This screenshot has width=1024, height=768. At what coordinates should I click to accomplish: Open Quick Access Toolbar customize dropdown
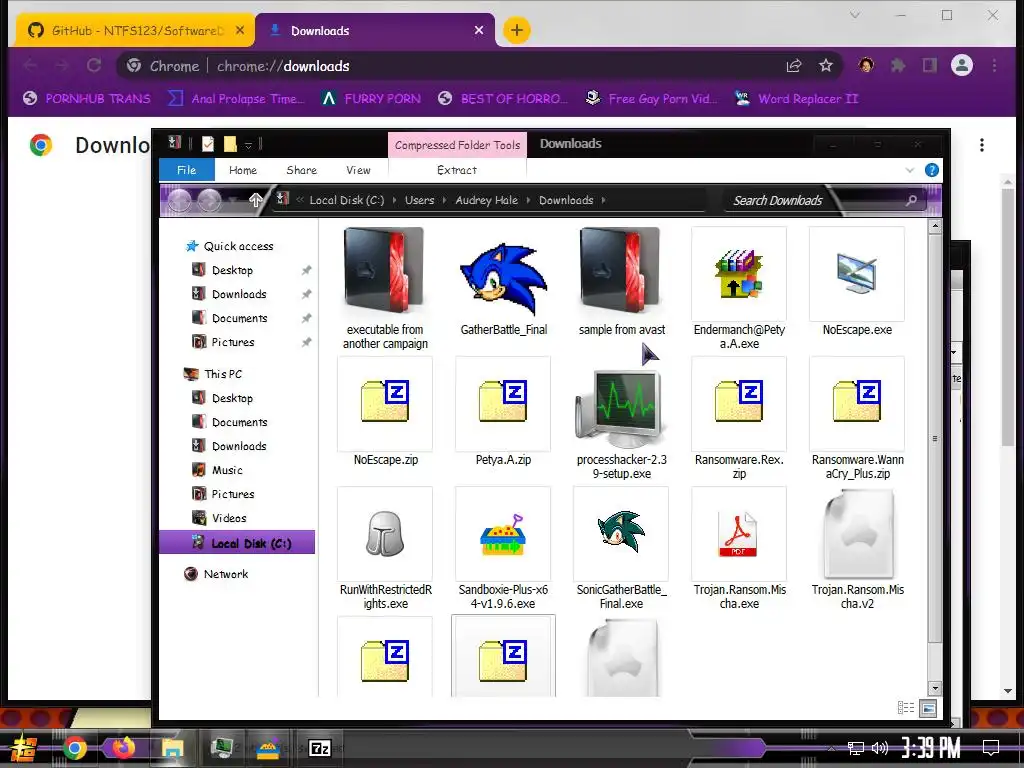(x=248, y=144)
